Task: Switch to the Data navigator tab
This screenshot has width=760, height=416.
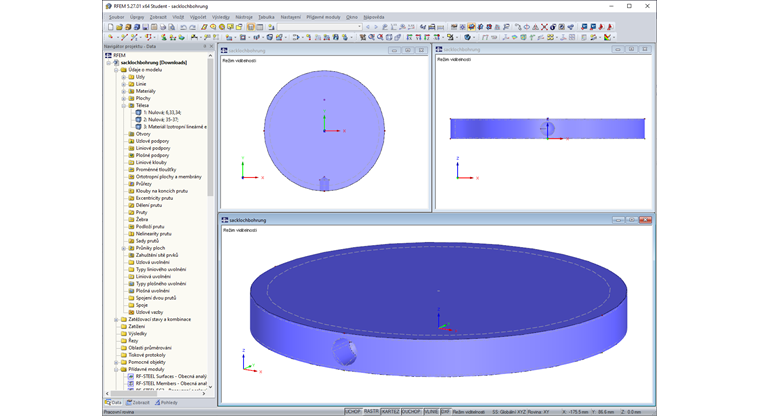Action: pos(113,402)
